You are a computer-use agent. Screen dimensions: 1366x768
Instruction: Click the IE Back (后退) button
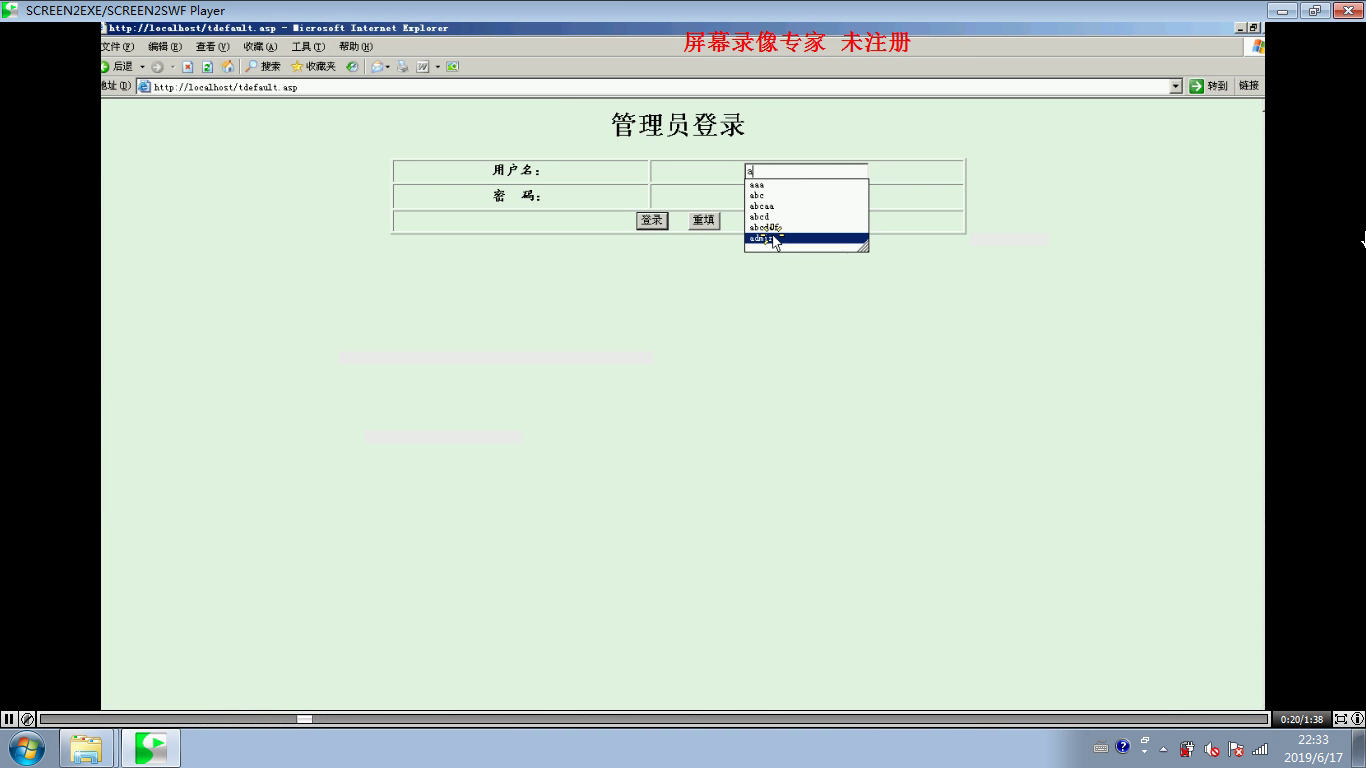pos(117,67)
